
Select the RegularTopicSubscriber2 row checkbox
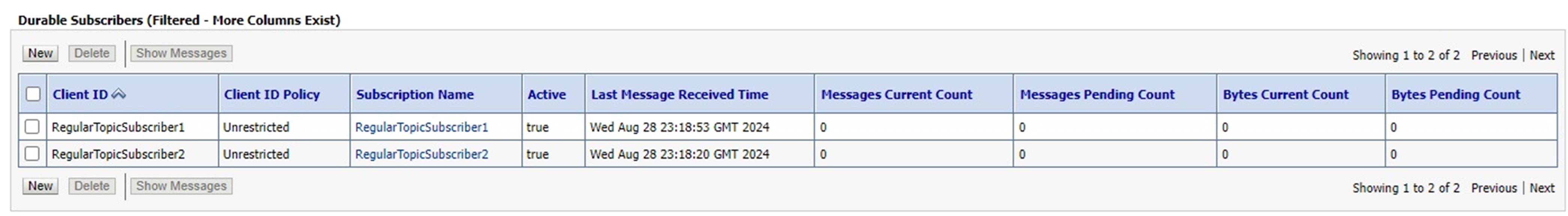[x=32, y=154]
